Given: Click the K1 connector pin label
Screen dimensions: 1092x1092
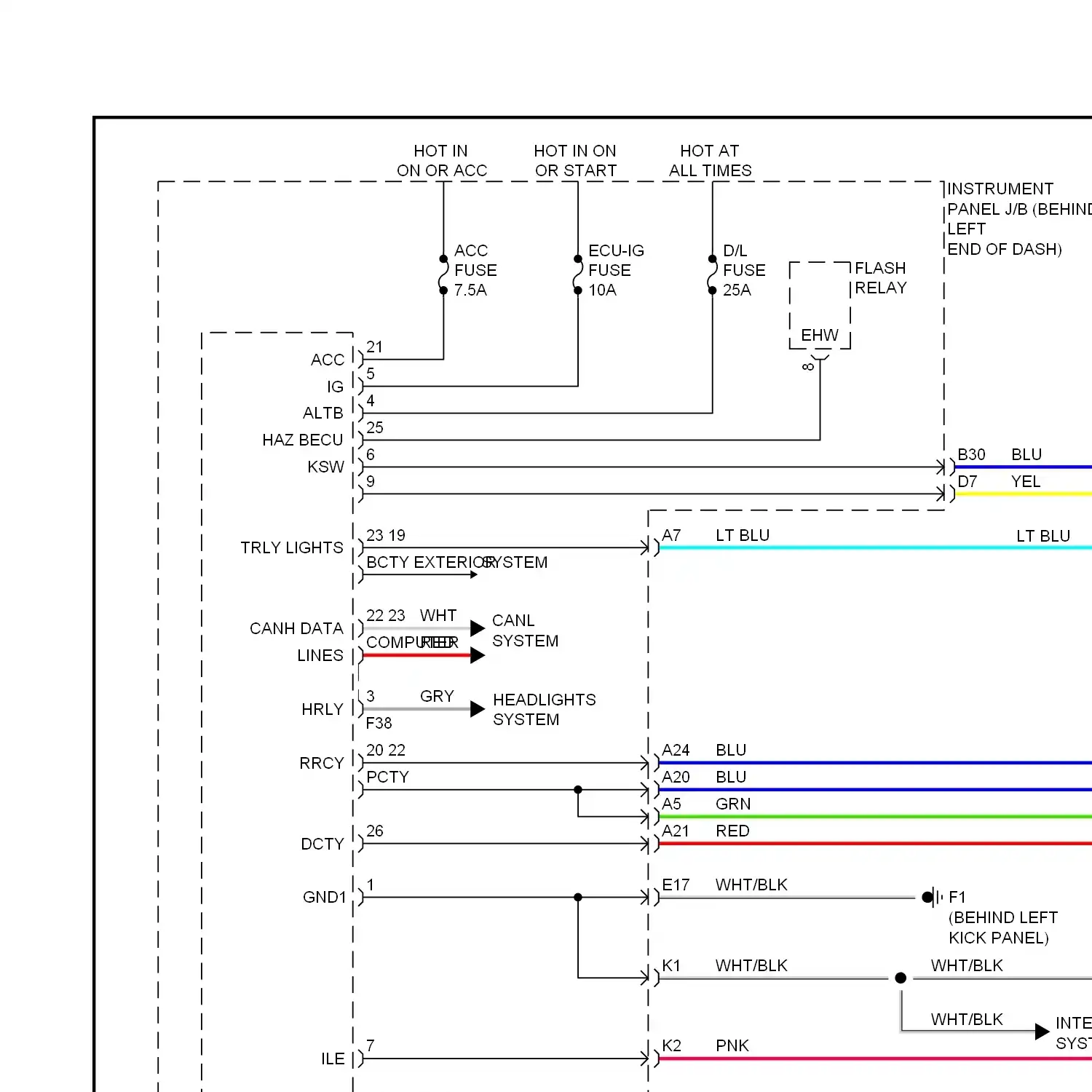Looking at the screenshot, I should tap(671, 965).
